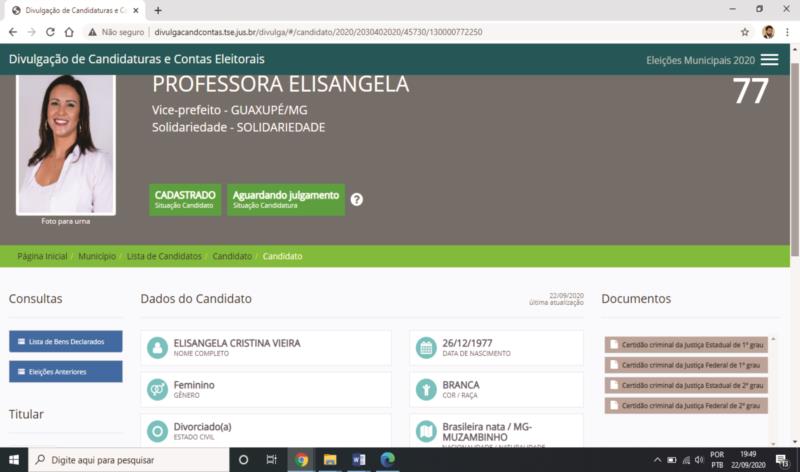Click the Documentos list scroll-down arrow
This screenshot has height=472, width=800.
click(773, 443)
